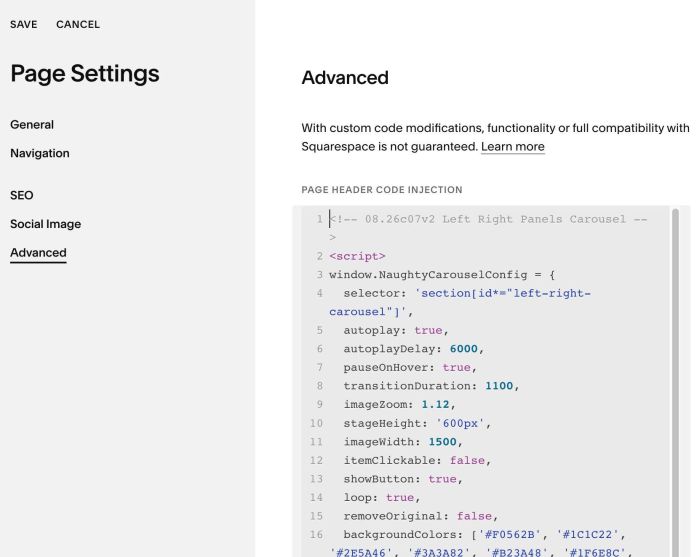Screen dimensions: 700x557
Task: Click the code editor vertical scrollbar
Action: coord(675,382)
